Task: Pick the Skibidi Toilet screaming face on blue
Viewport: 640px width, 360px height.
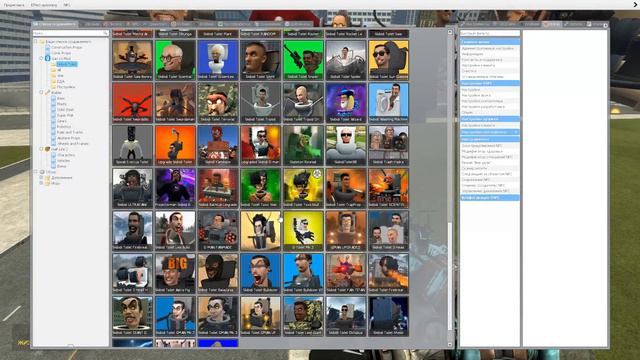Action: 260,273
